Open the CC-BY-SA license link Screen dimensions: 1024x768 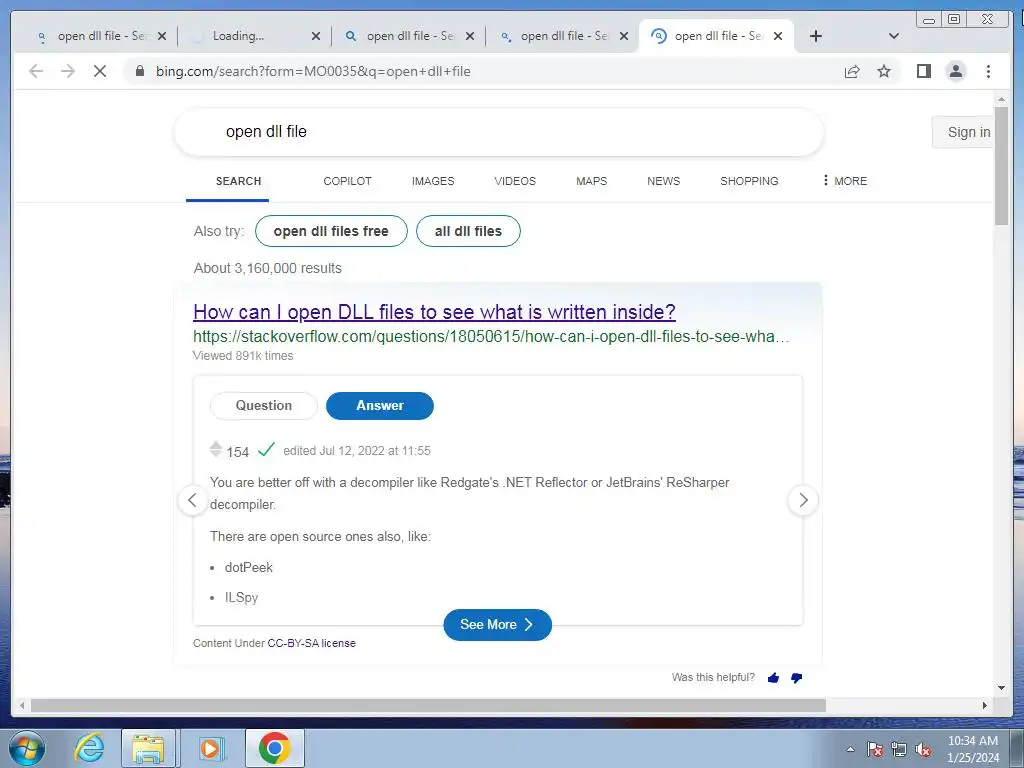point(312,643)
